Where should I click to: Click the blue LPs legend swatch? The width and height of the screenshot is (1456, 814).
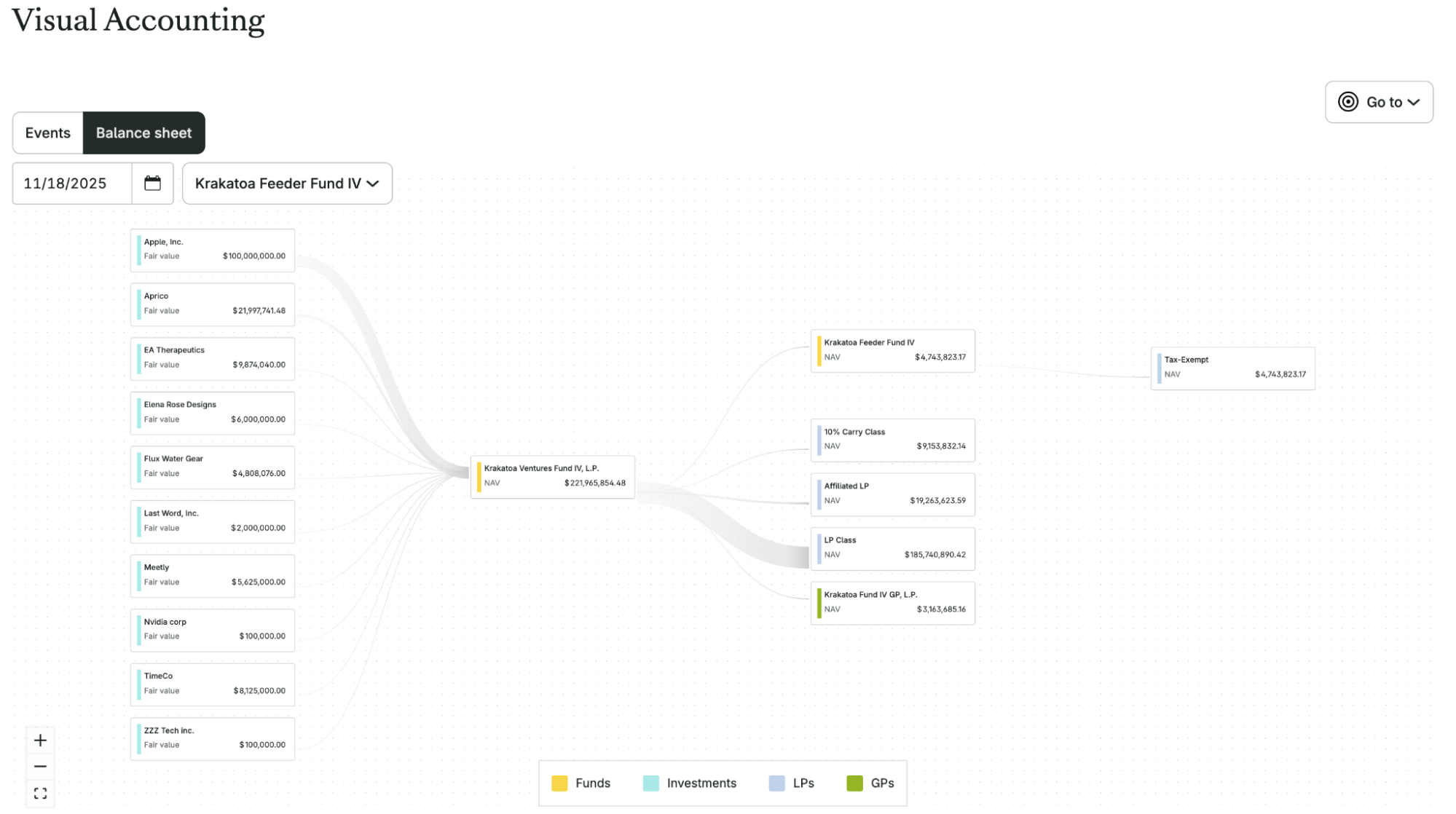[x=776, y=783]
